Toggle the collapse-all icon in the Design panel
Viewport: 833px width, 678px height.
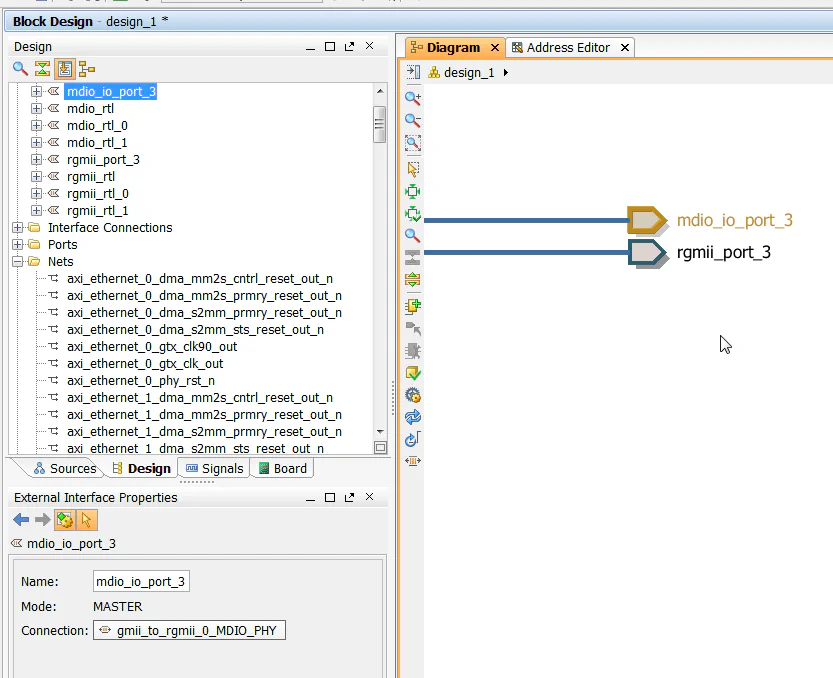[x=42, y=69]
